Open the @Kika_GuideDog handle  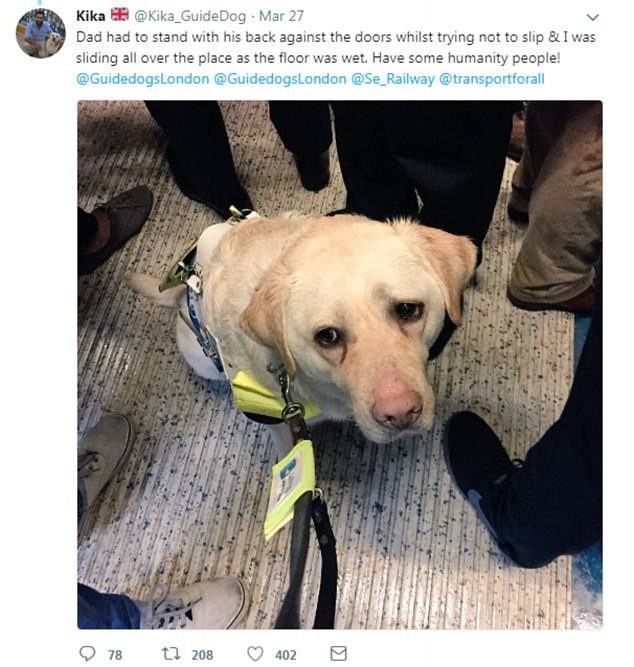(x=190, y=16)
